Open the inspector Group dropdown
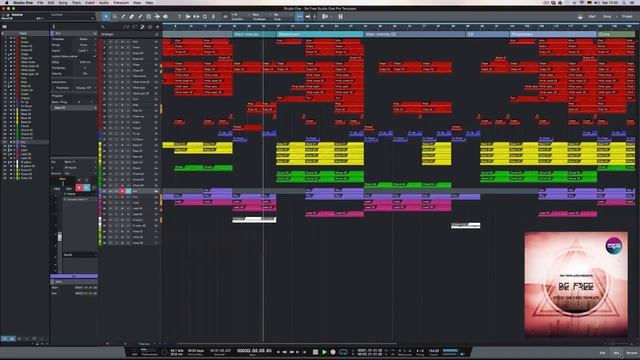 click(84, 45)
